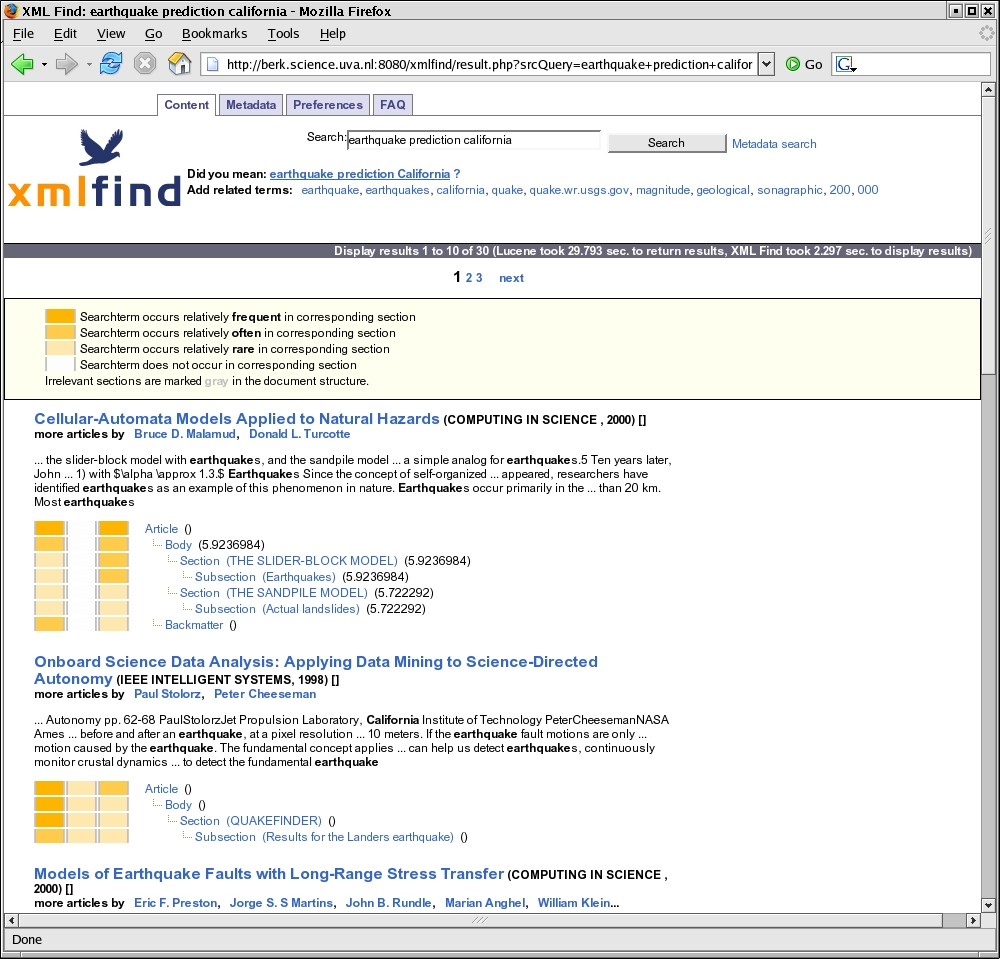Image resolution: width=1000 pixels, height=959 pixels.
Task: Expand the URL bar history dropdown
Action: pyautogui.click(x=767, y=64)
